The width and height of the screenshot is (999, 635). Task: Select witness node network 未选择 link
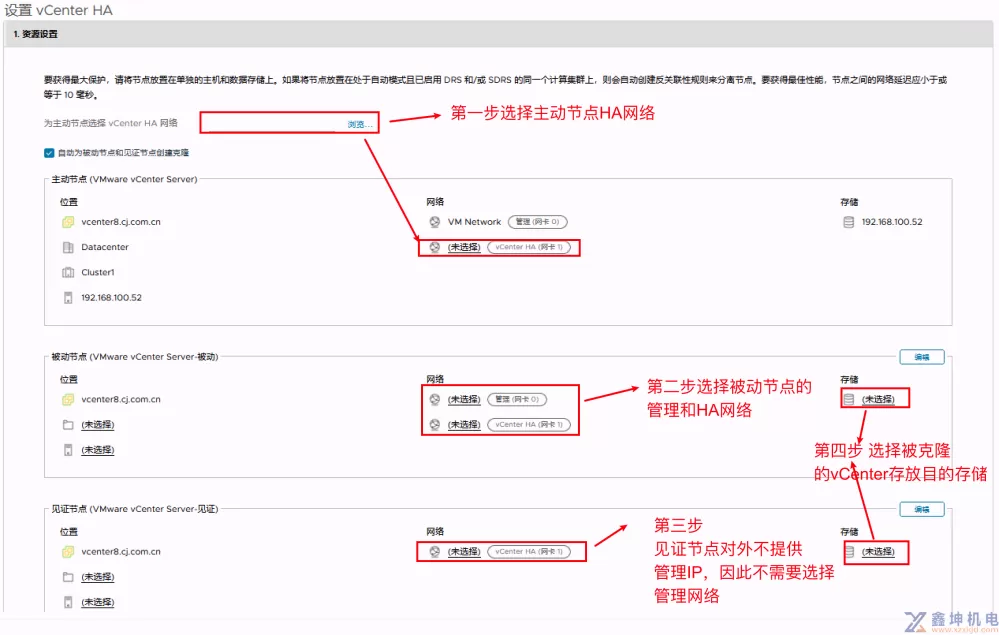[464, 552]
